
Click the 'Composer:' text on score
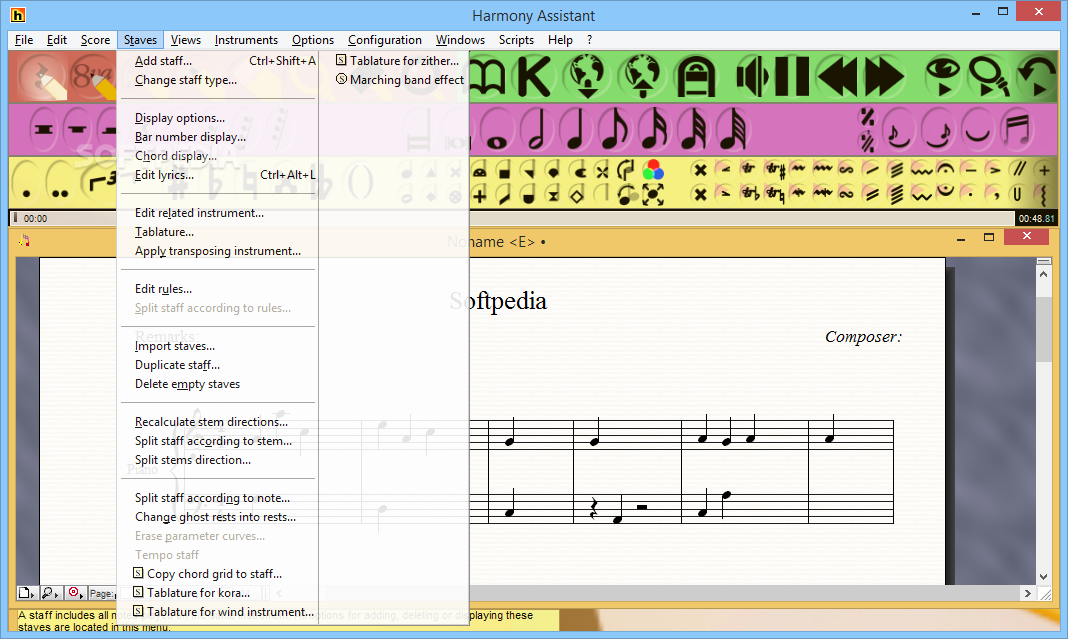(x=863, y=337)
